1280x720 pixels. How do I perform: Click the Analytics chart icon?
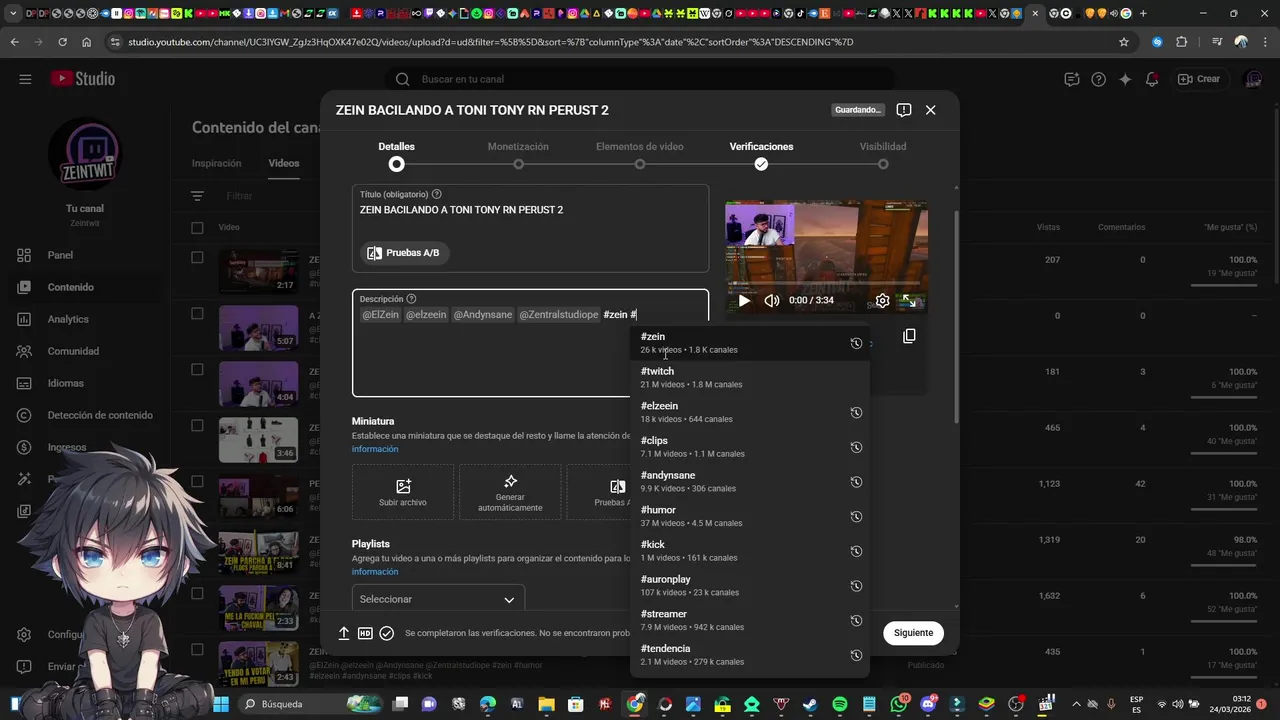coord(25,319)
